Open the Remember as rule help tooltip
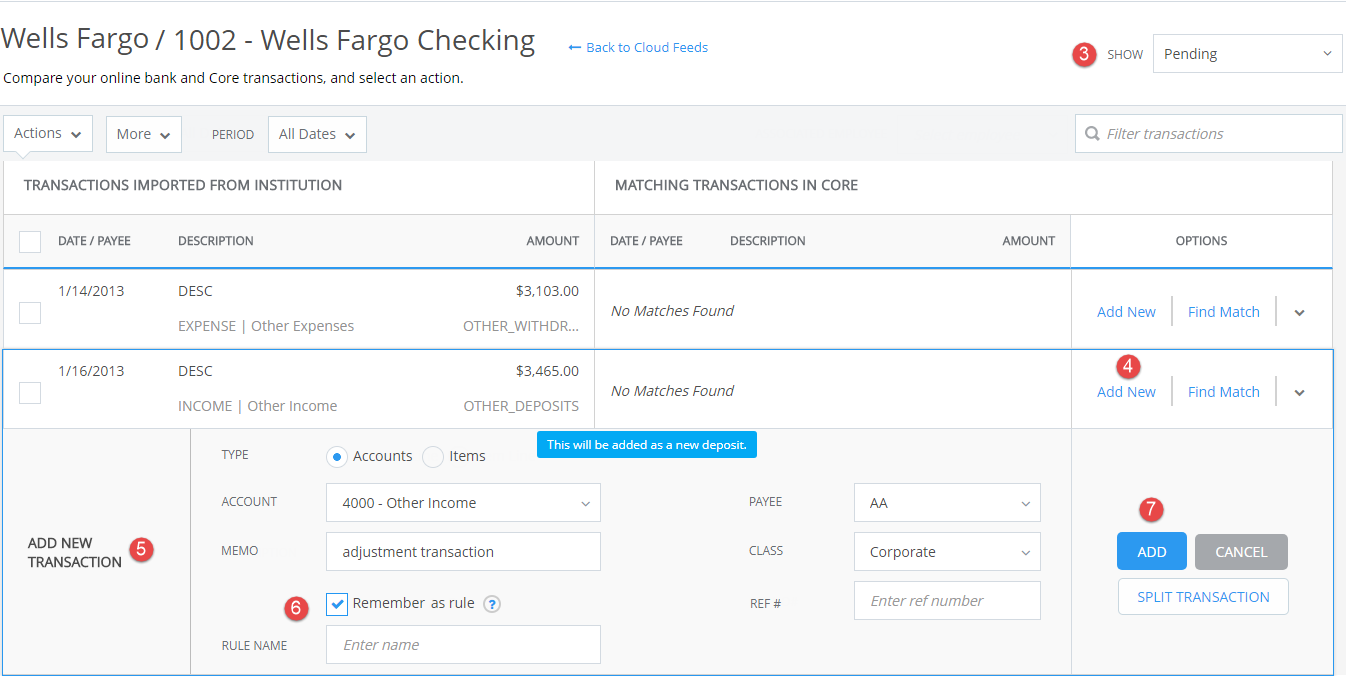This screenshot has width=1346, height=676. (491, 604)
